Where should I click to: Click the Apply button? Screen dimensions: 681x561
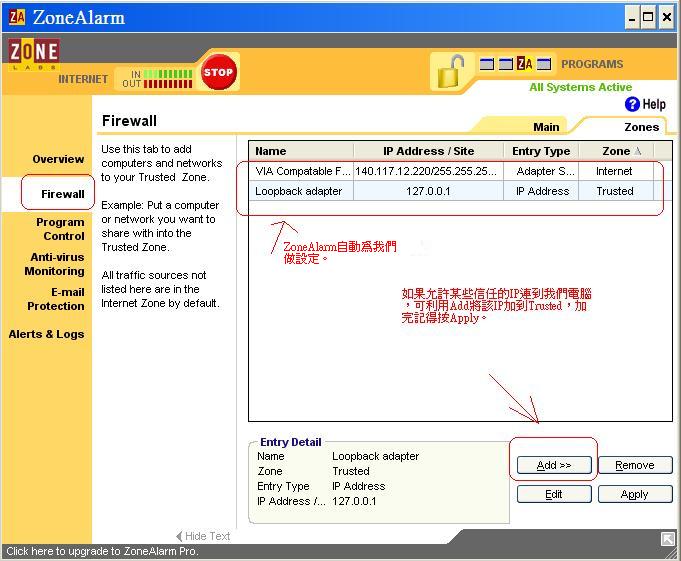pyautogui.click(x=635, y=494)
